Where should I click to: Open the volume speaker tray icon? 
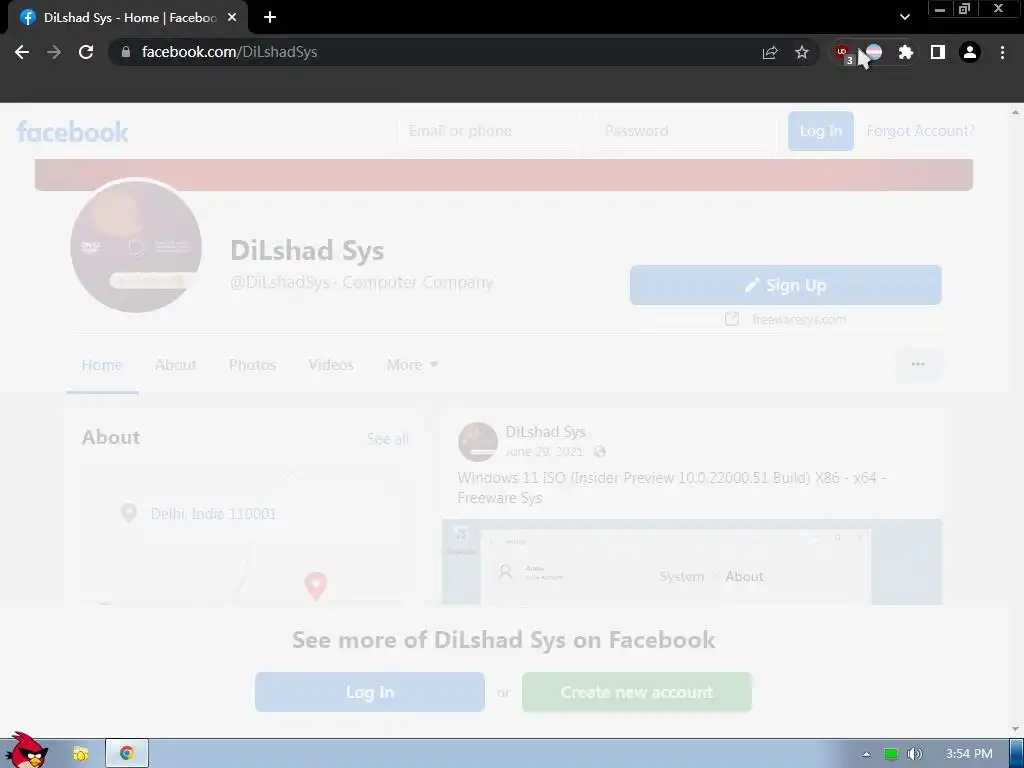click(x=914, y=754)
